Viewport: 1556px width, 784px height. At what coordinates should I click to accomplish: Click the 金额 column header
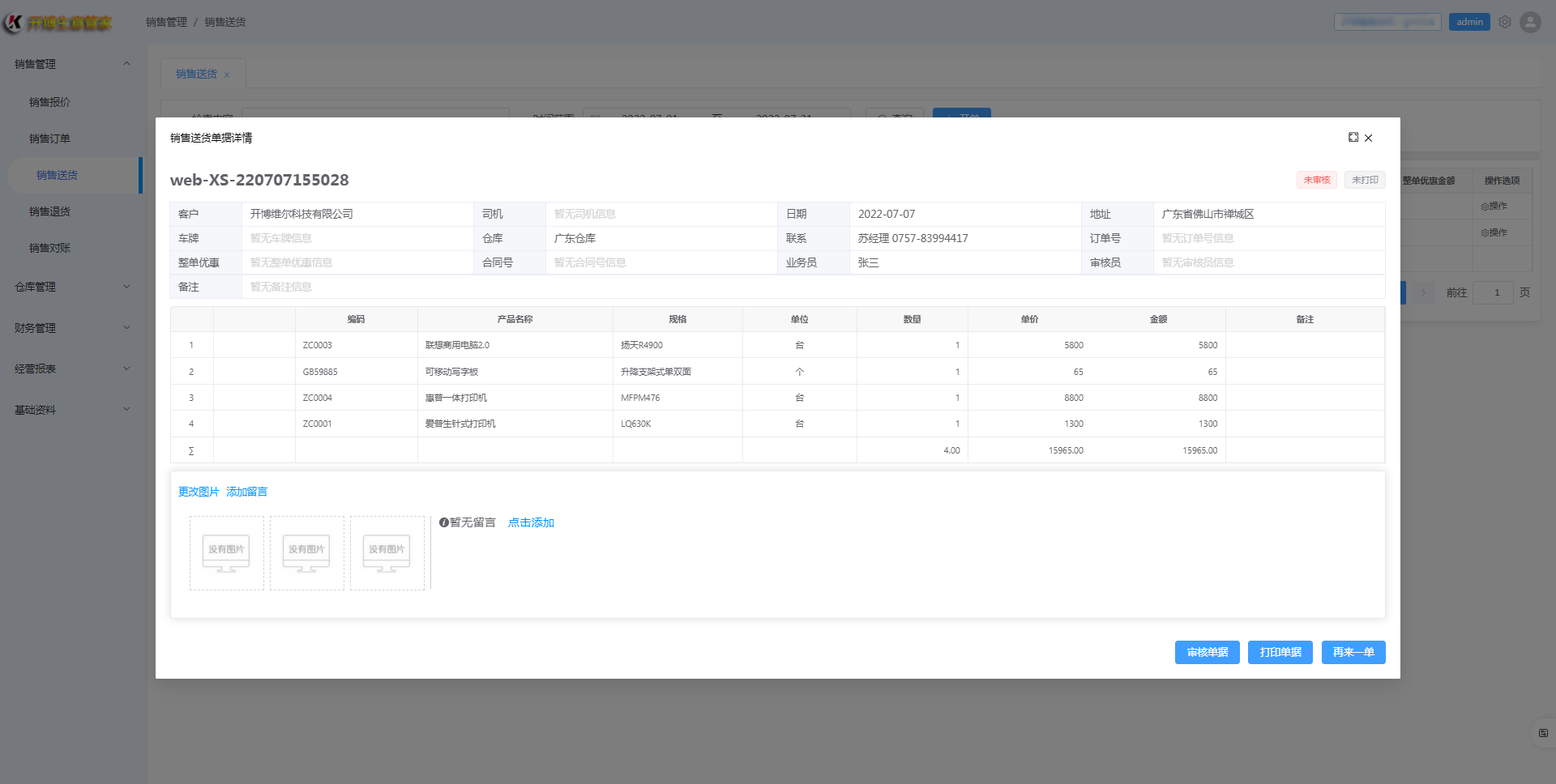[1158, 319]
